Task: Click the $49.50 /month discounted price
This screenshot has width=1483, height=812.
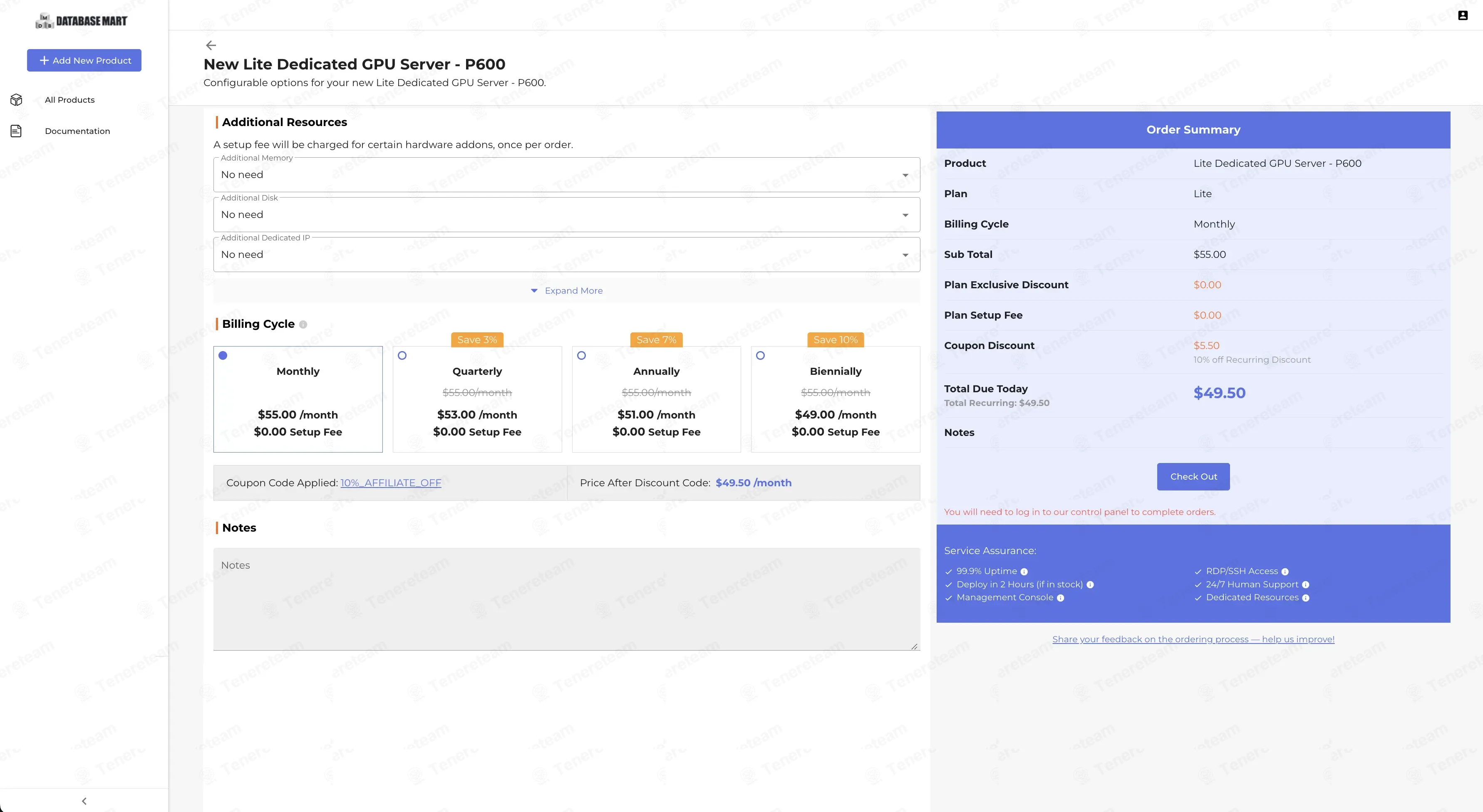Action: pyautogui.click(x=754, y=483)
